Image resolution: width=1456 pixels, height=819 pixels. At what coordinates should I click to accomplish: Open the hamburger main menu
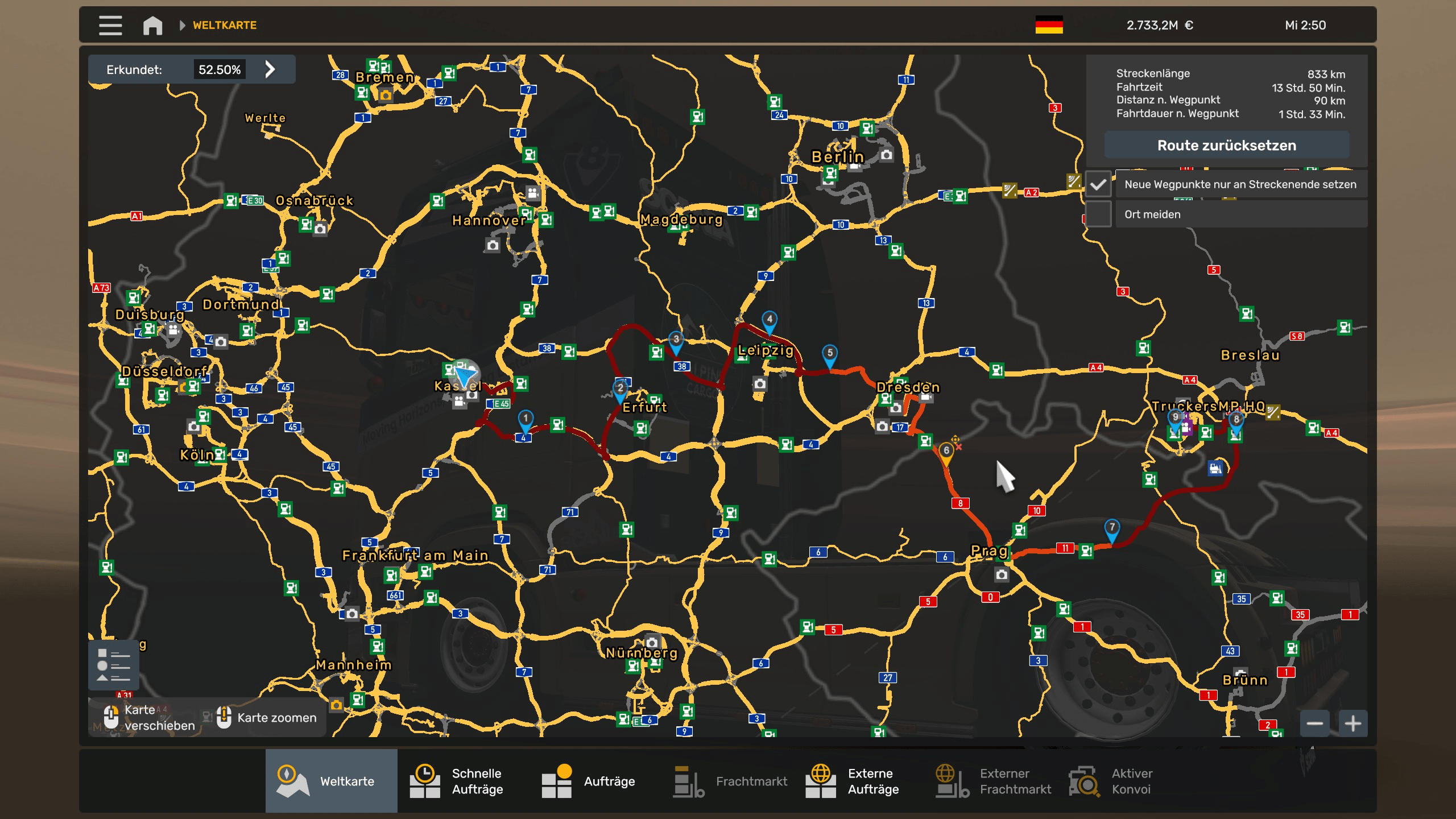tap(110, 25)
